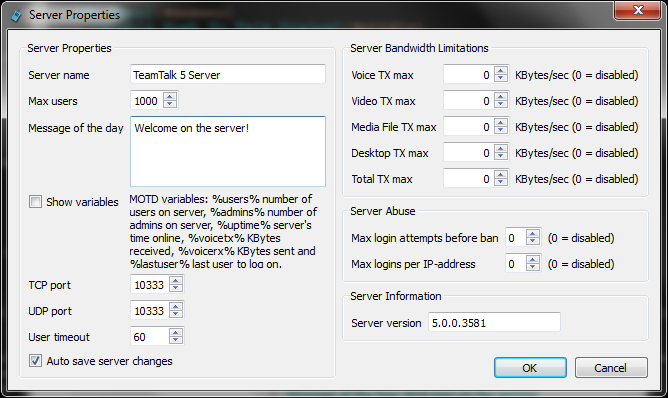Decrease User timeout with down arrow
668x398 pixels.
(x=176, y=340)
